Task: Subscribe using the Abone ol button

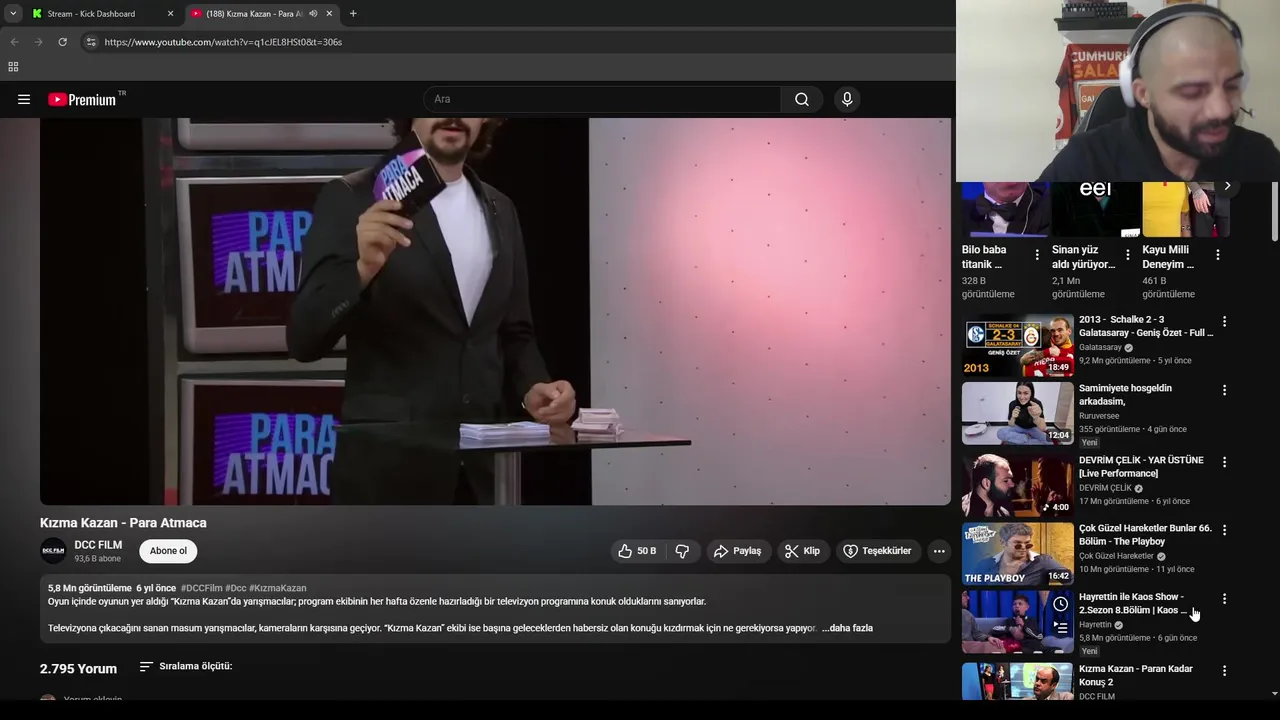Action: [x=168, y=551]
